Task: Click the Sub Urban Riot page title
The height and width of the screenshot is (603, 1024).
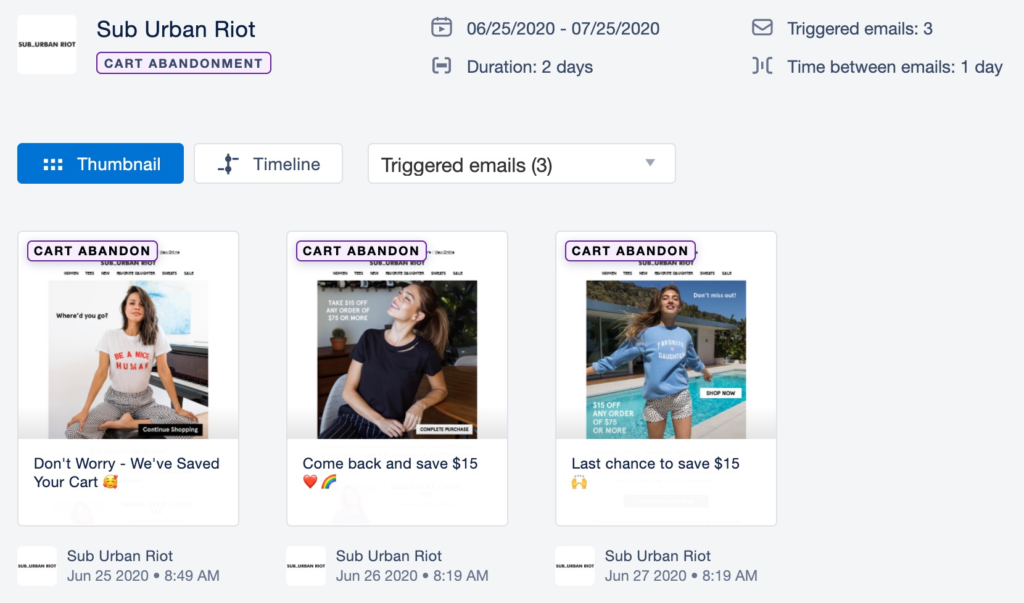Action: click(x=176, y=29)
